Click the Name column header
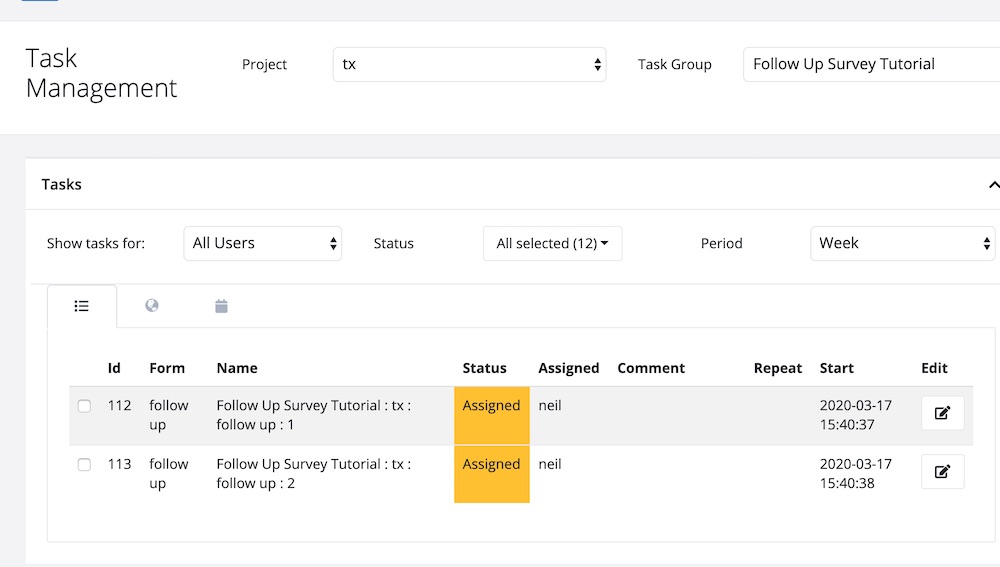Image resolution: width=1000 pixels, height=567 pixels. (x=237, y=368)
